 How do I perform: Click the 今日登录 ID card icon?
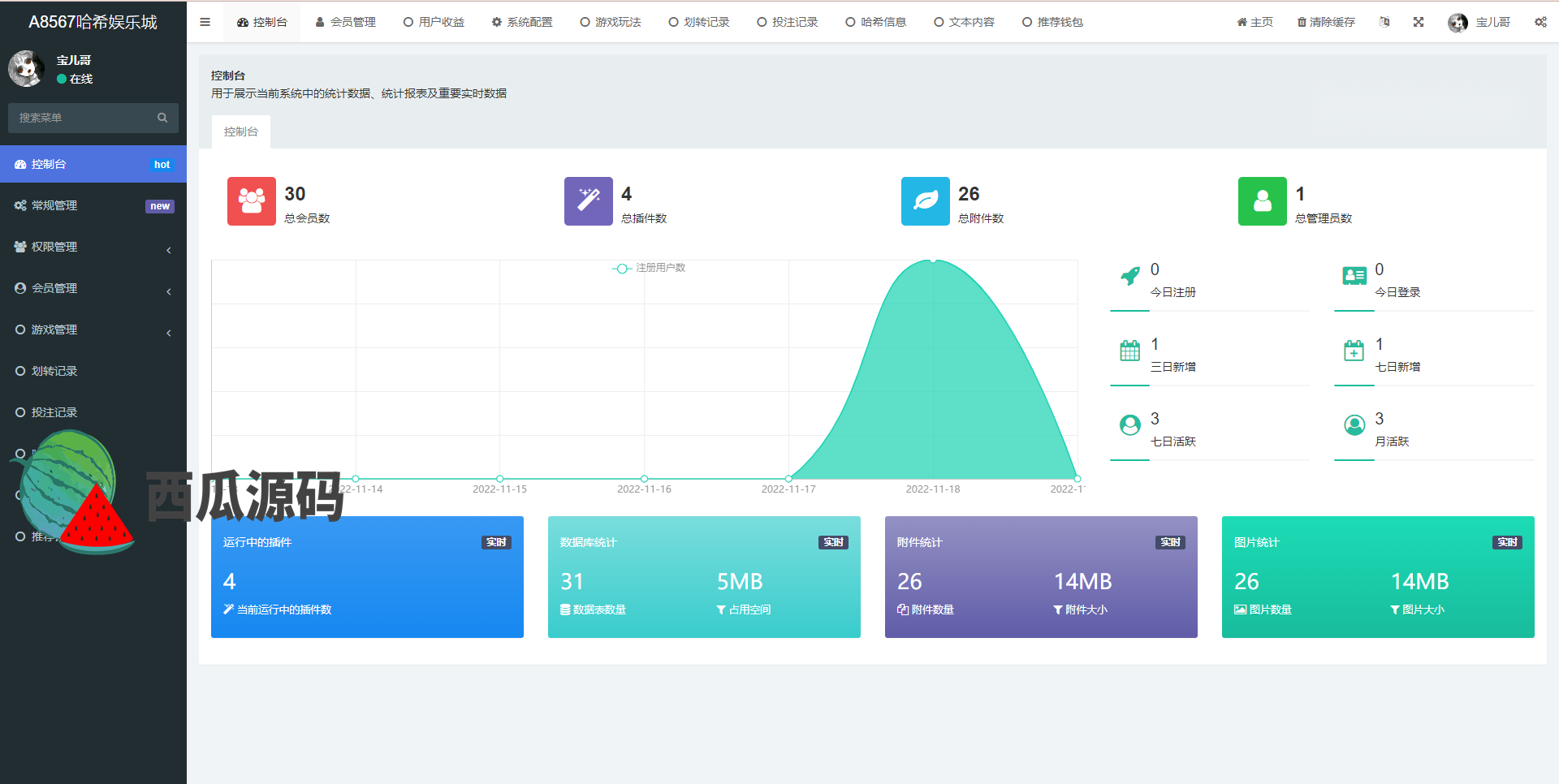coord(1354,276)
